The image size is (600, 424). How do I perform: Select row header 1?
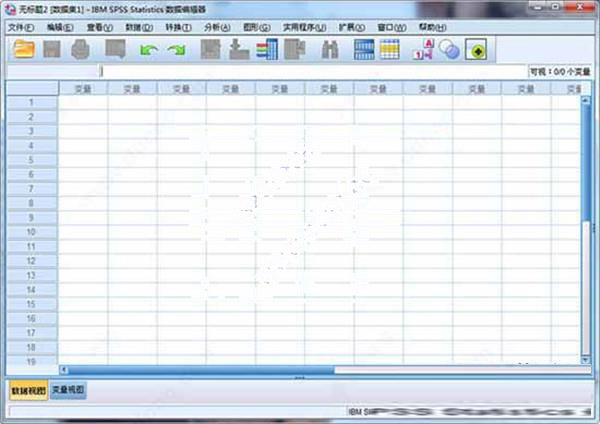[32, 102]
